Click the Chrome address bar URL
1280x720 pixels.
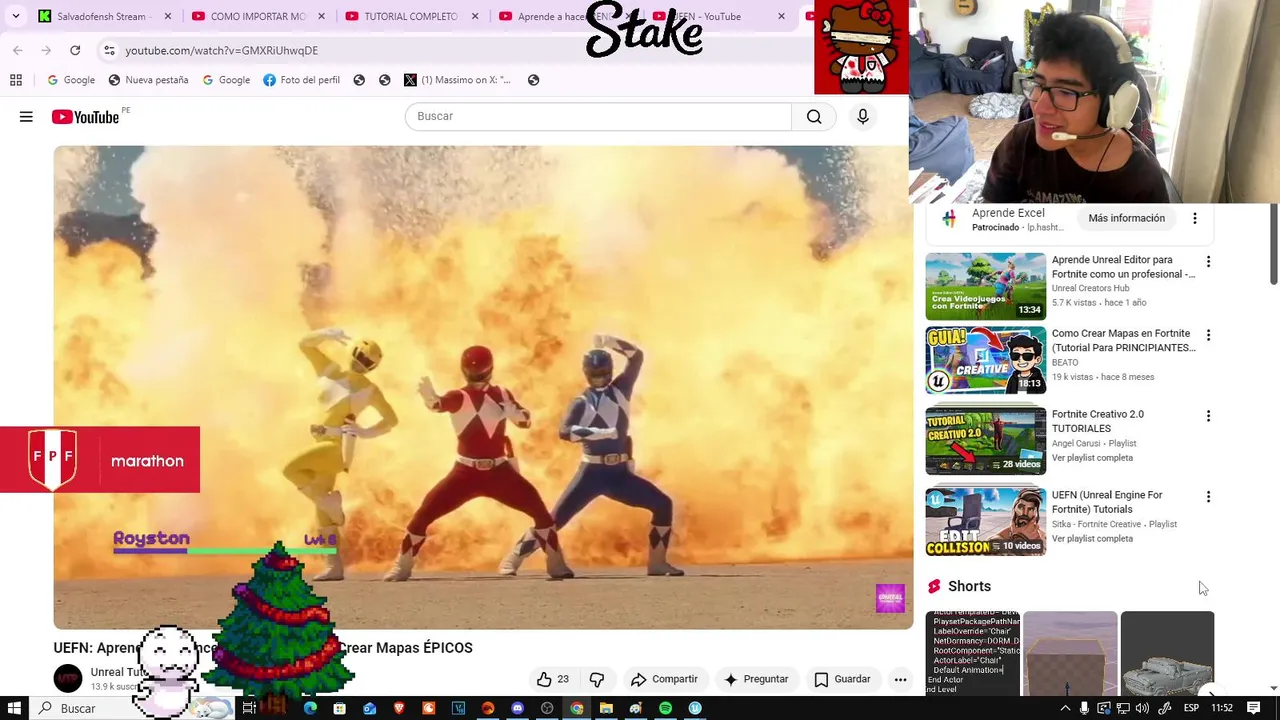[222, 50]
